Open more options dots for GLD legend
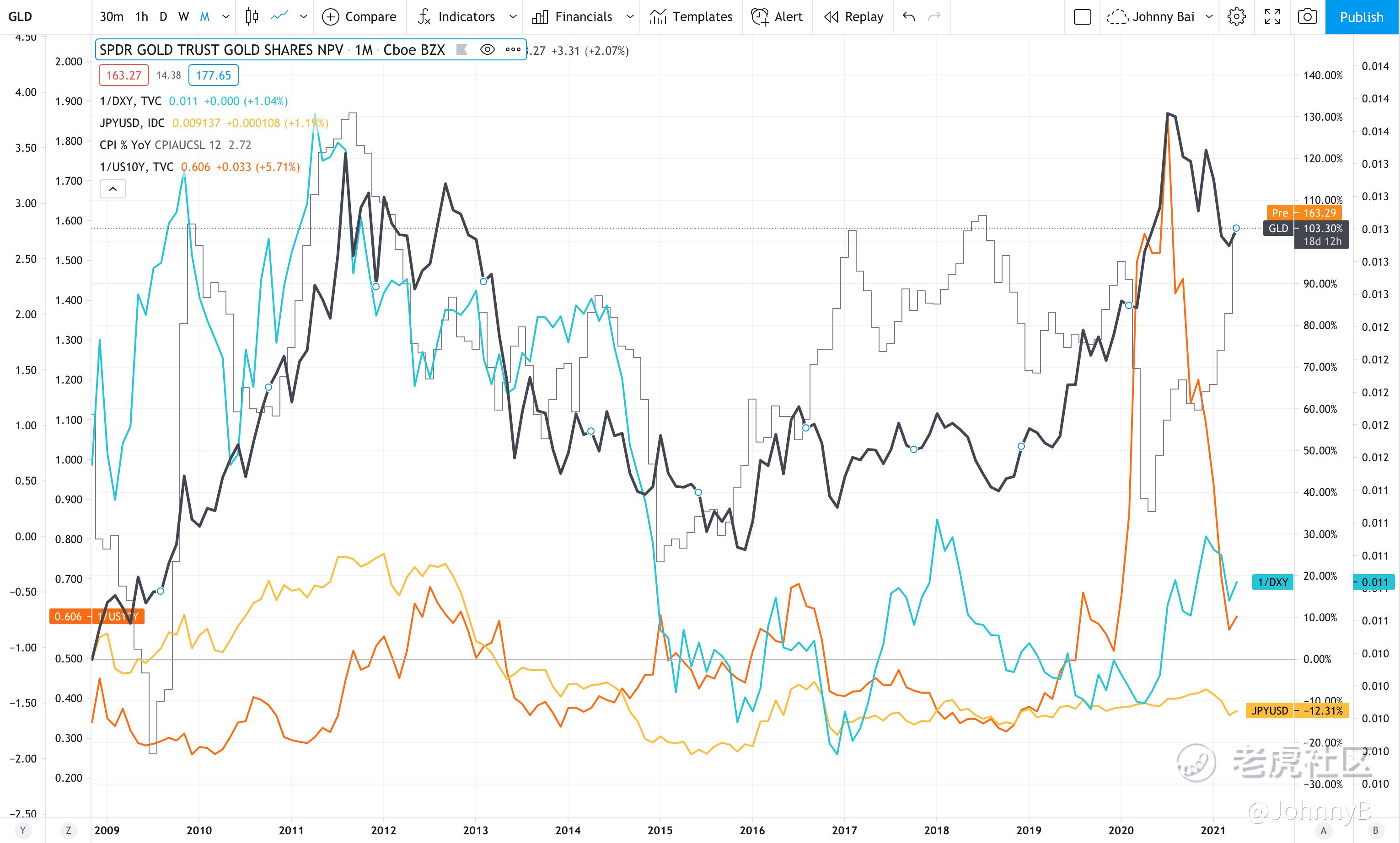The width and height of the screenshot is (1400, 843). (x=513, y=49)
